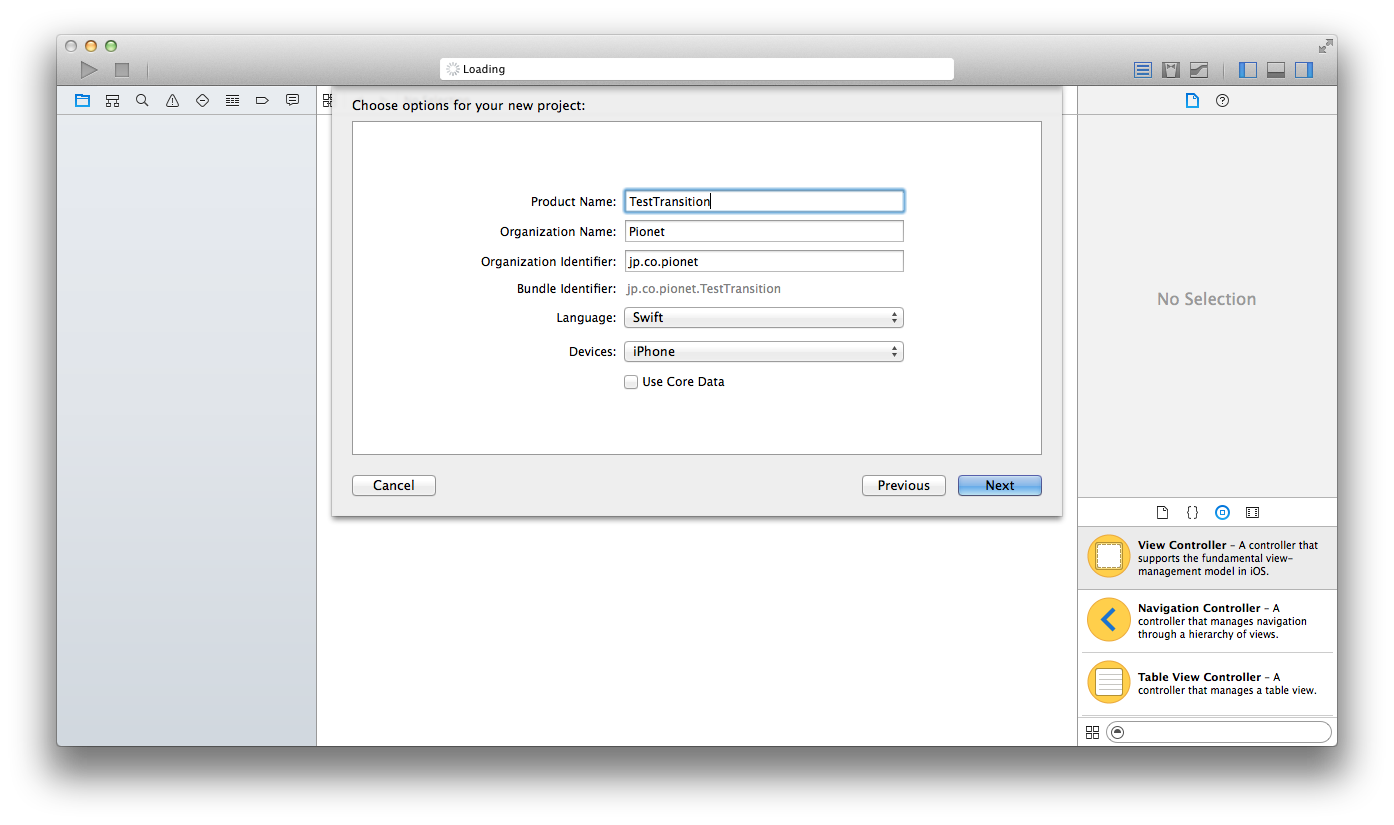Screen dimensions: 1394x825
Task: Open the Test navigator diamond icon
Action: point(202,100)
